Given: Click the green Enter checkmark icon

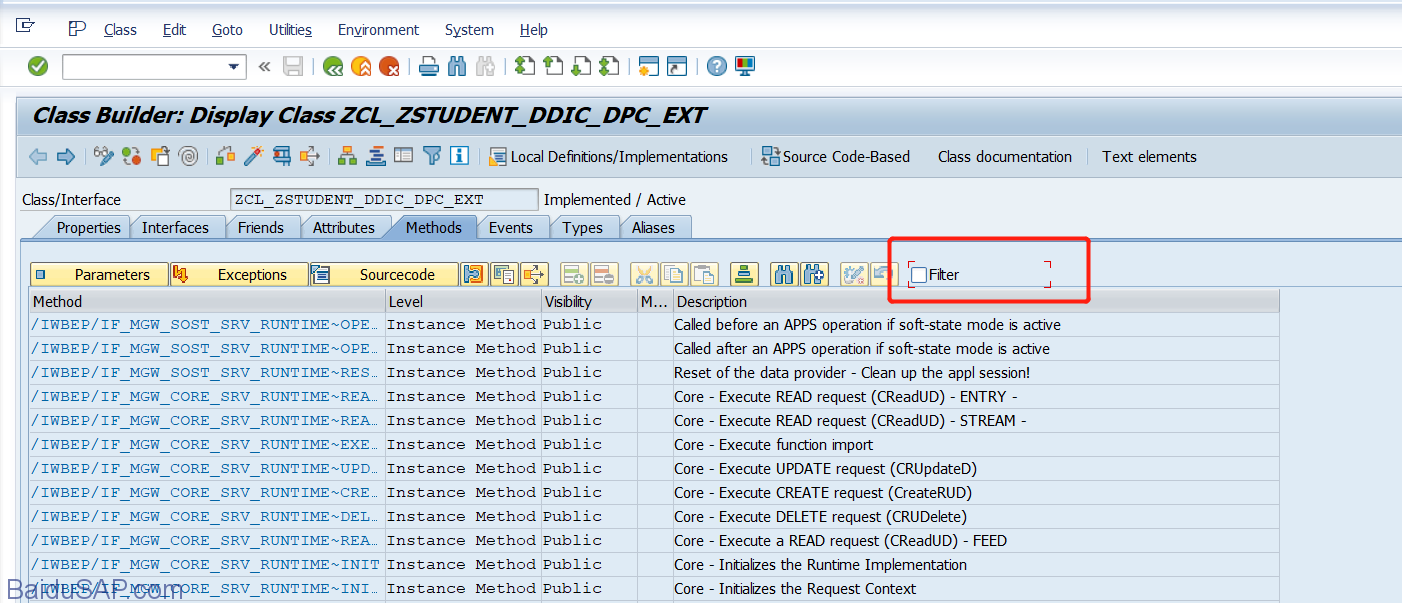Looking at the screenshot, I should 38,66.
